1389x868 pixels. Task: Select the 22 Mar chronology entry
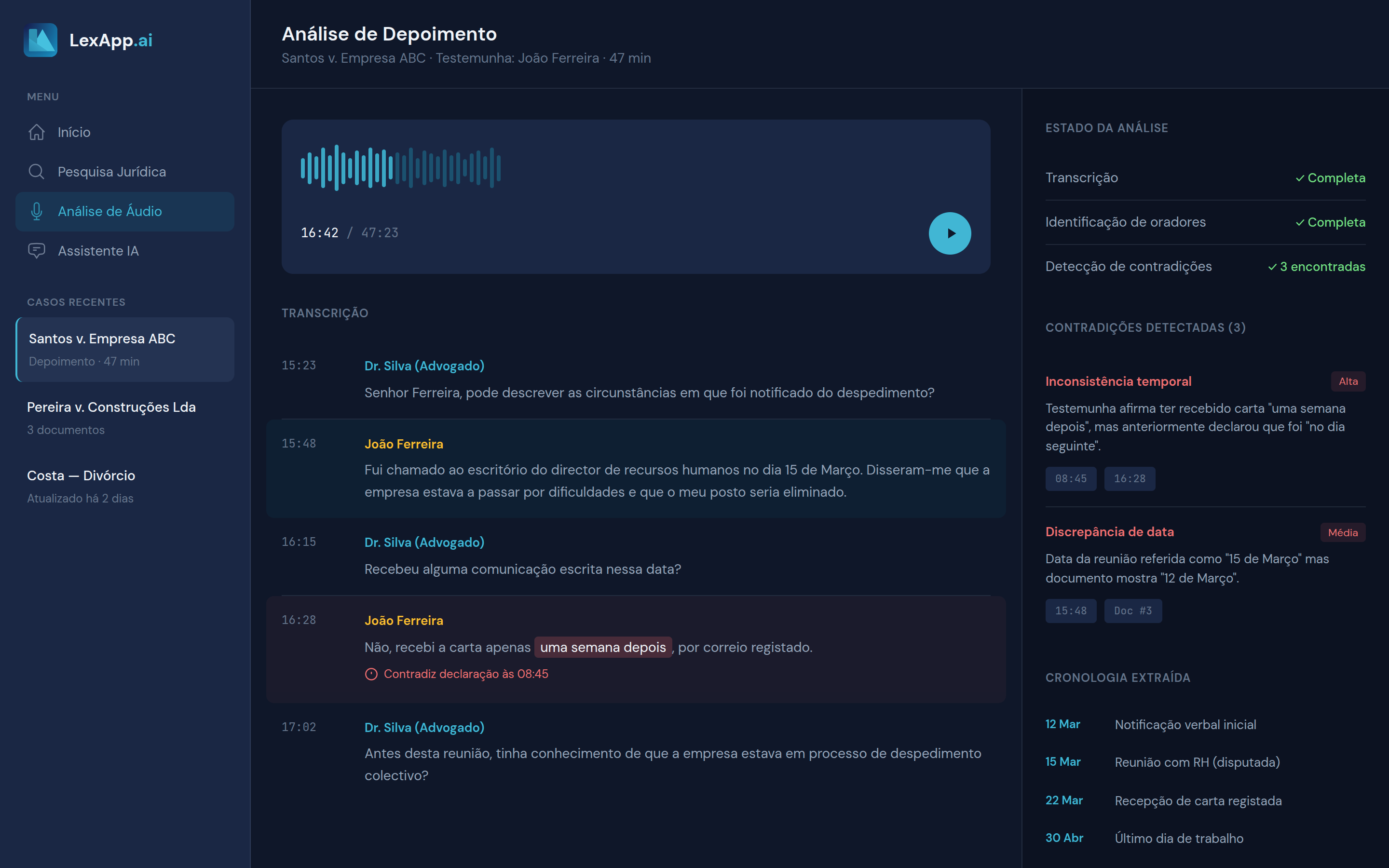[1163, 800]
